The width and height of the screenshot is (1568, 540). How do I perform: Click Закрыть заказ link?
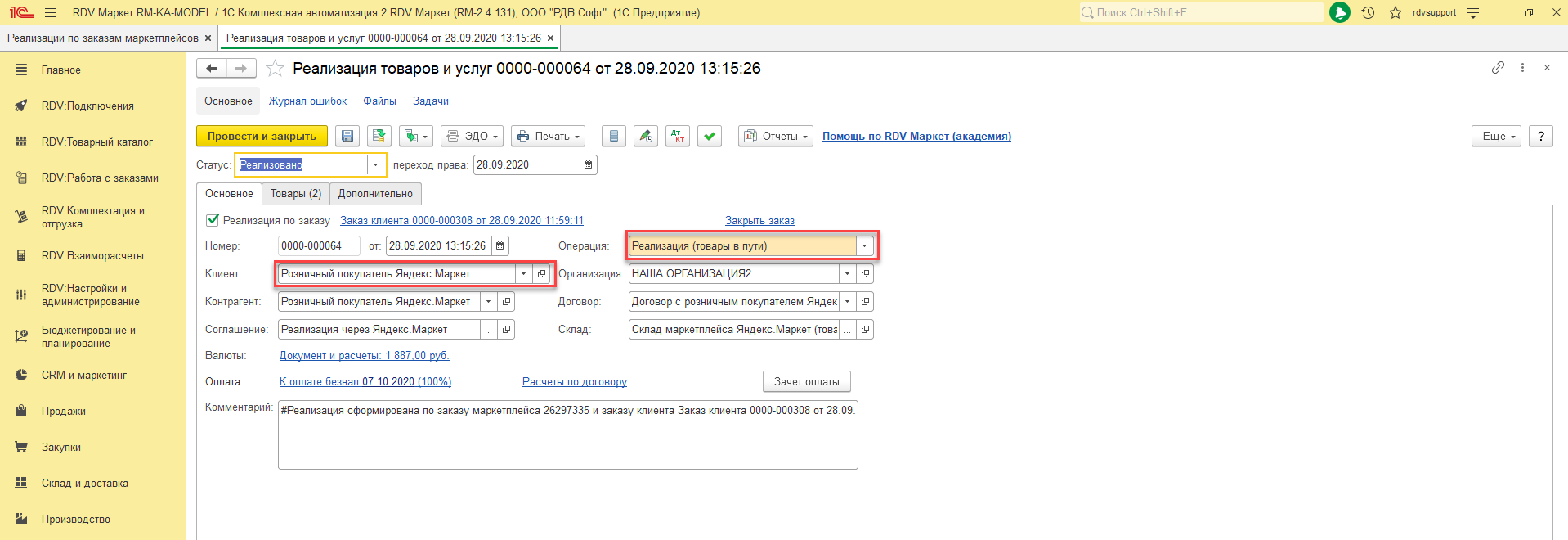click(x=759, y=221)
